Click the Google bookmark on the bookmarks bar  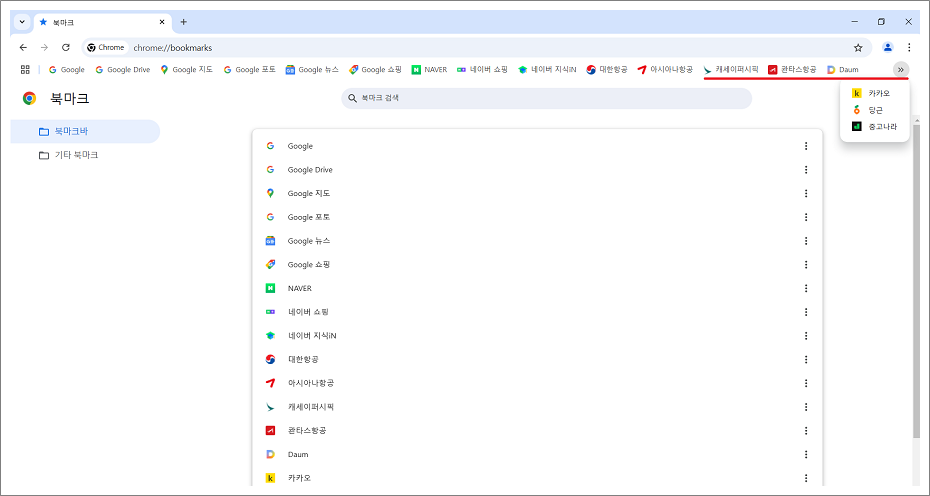(66, 69)
